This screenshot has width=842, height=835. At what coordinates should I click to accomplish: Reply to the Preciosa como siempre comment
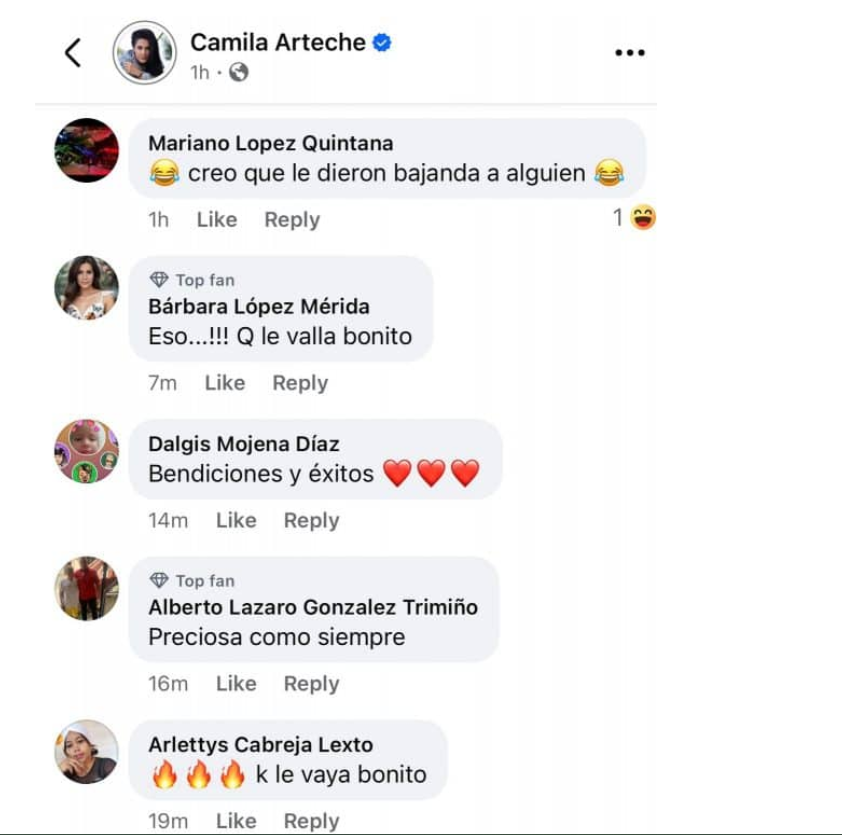pos(311,684)
